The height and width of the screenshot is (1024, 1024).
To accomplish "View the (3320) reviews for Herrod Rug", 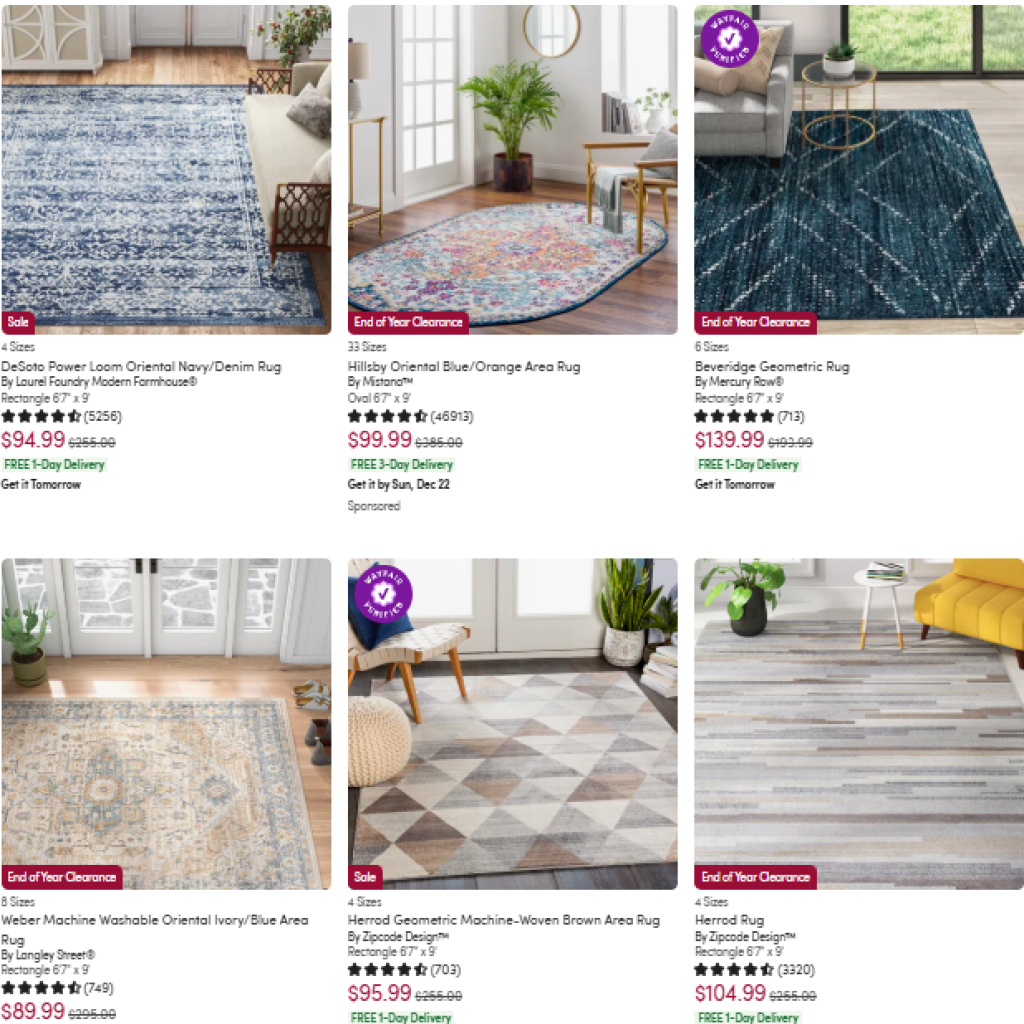I will (x=796, y=970).
